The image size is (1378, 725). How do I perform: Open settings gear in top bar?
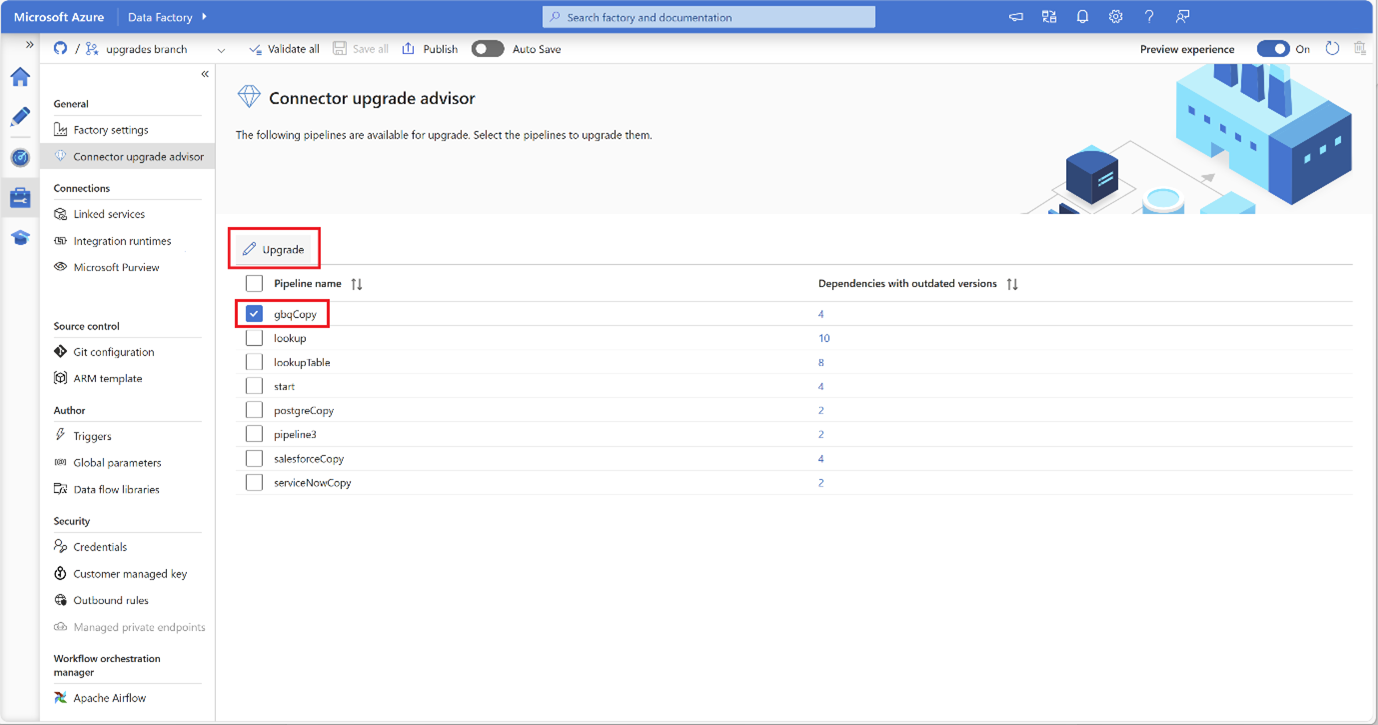tap(1115, 17)
